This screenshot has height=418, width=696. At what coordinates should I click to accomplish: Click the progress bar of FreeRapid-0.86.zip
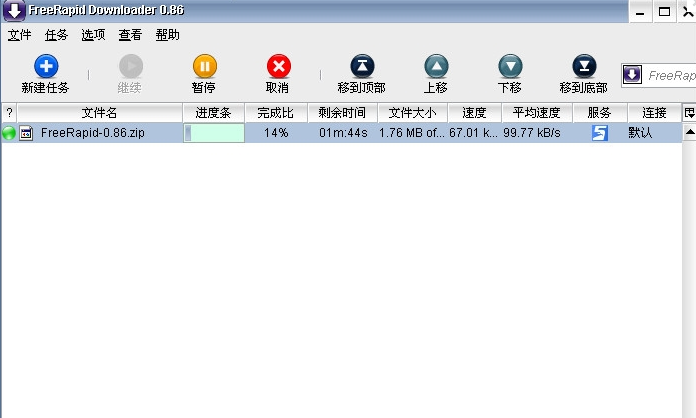pos(214,133)
